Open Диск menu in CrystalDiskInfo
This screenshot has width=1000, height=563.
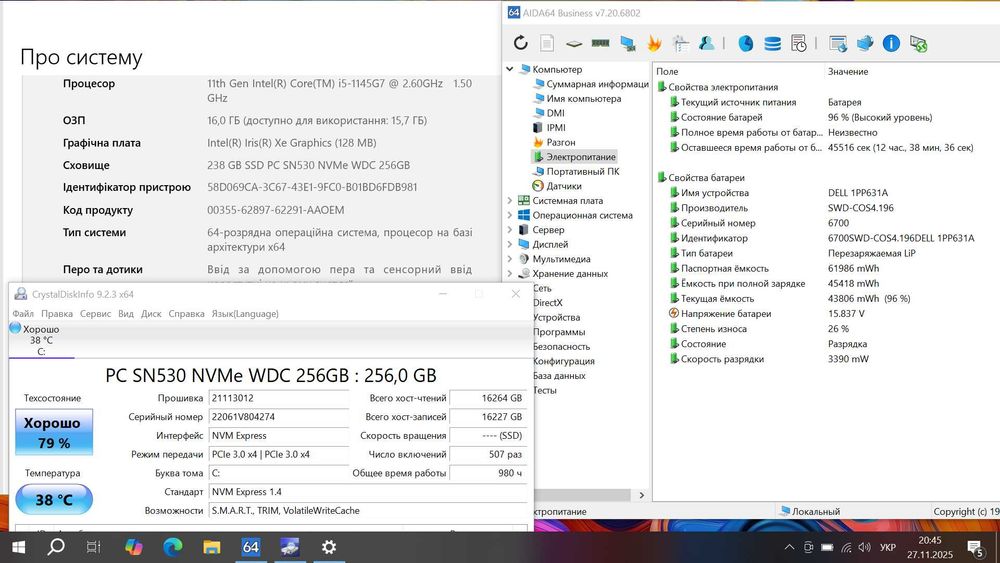[x=151, y=314]
